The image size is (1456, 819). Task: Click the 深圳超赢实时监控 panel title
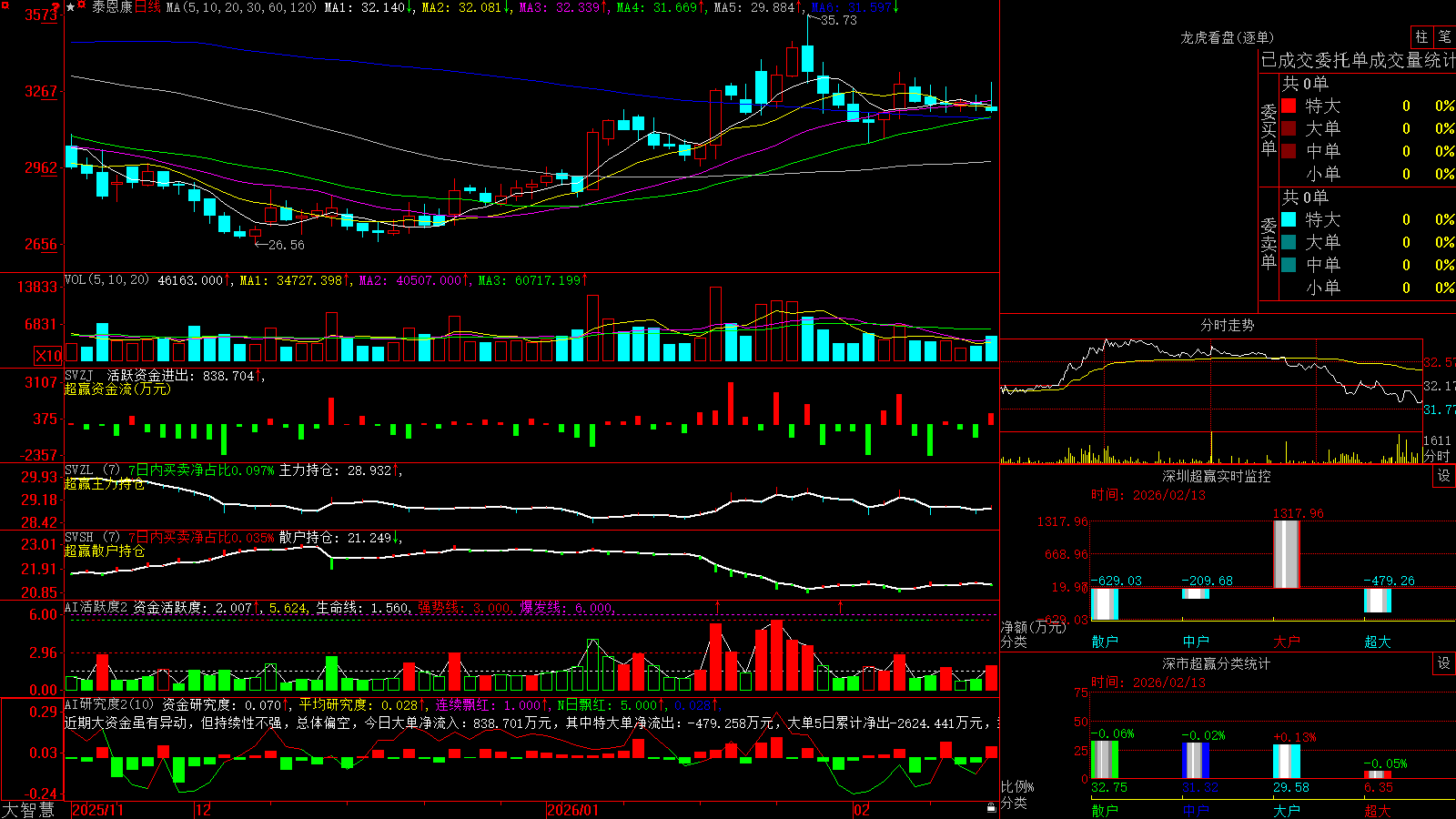coord(1216,476)
